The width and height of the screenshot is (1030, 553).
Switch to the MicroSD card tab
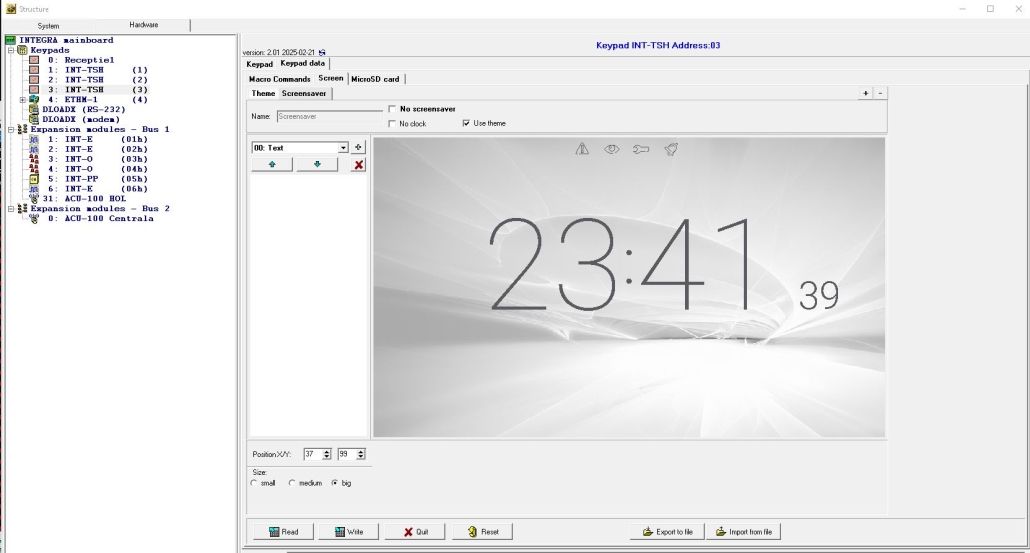coord(376,79)
